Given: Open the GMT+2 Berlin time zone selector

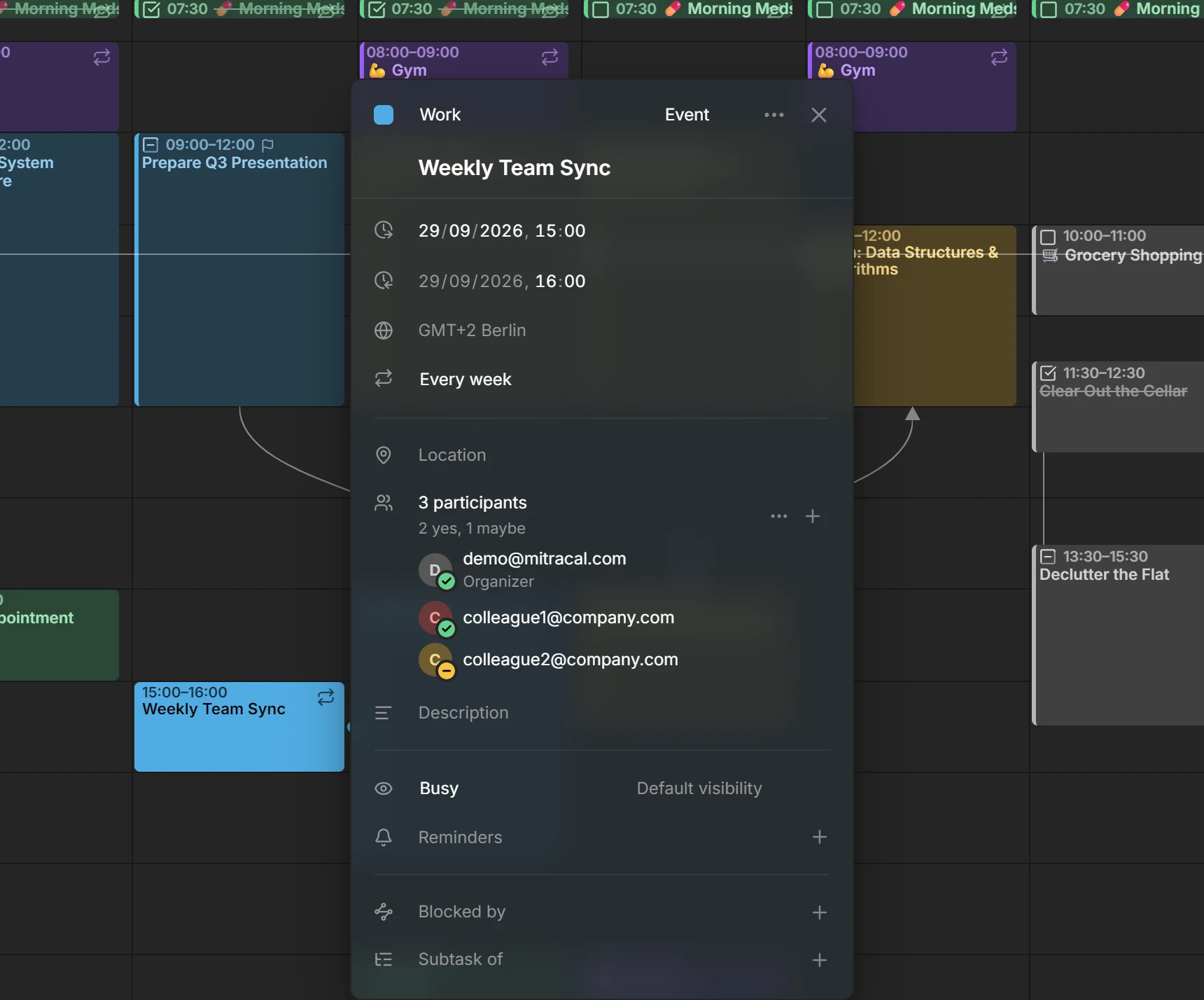Looking at the screenshot, I should pyautogui.click(x=472, y=331).
